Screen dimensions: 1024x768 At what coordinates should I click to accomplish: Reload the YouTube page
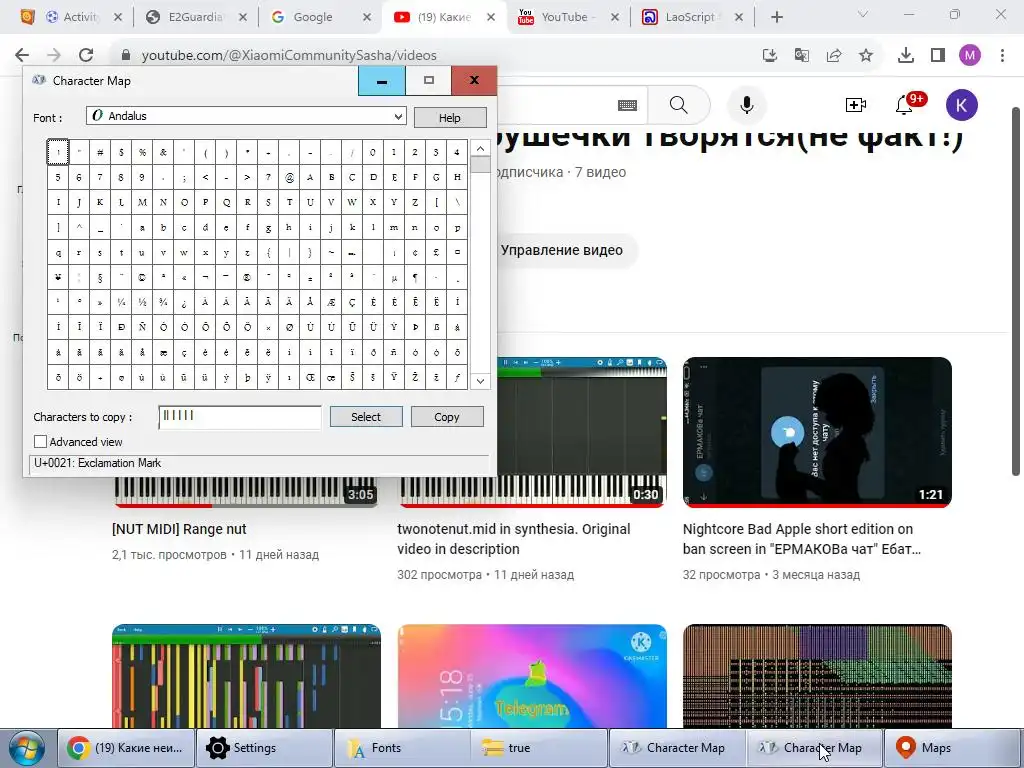pos(86,56)
